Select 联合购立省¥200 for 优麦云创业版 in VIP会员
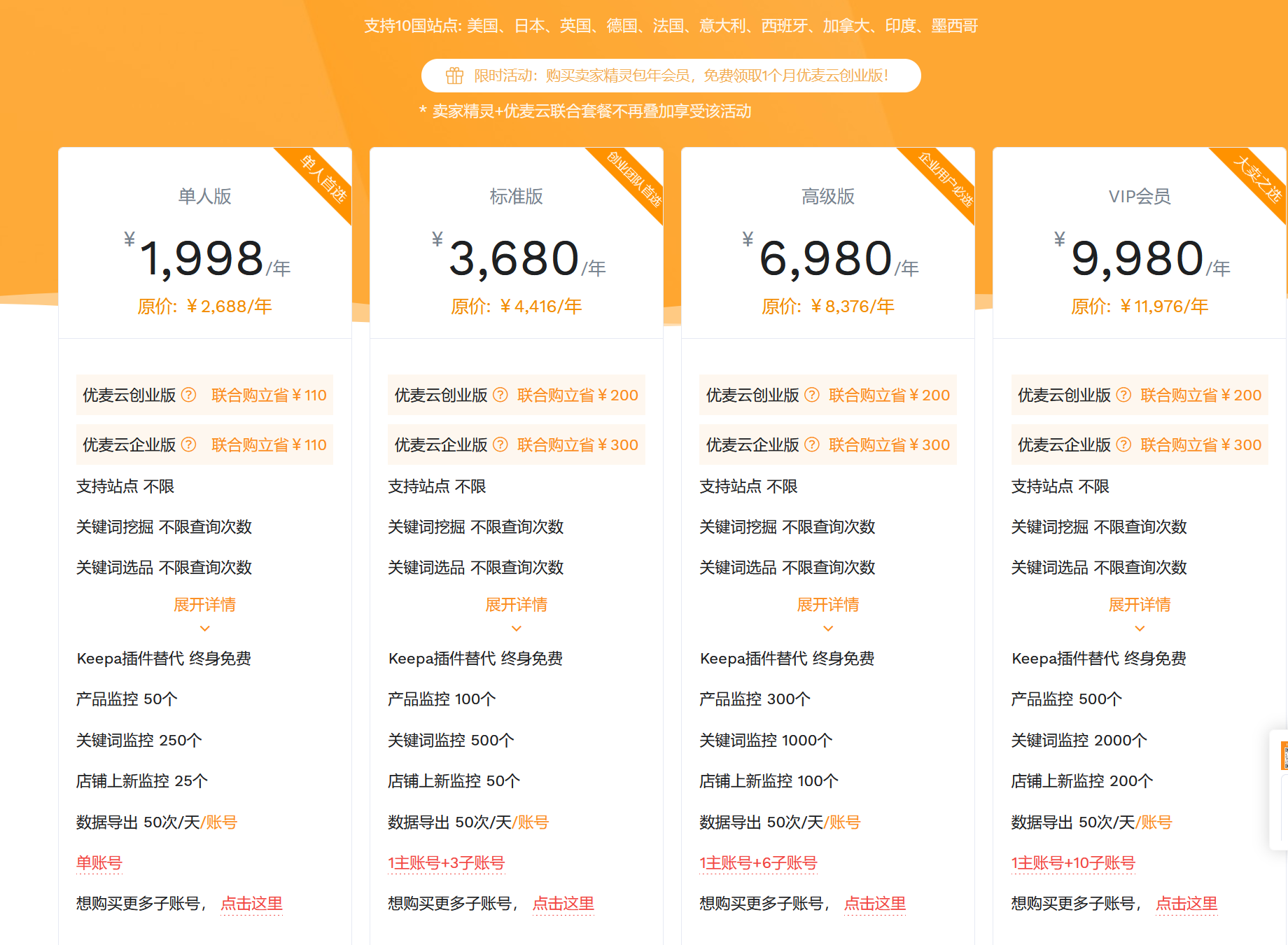Screen dimensions: 1288x945 pos(1201,395)
